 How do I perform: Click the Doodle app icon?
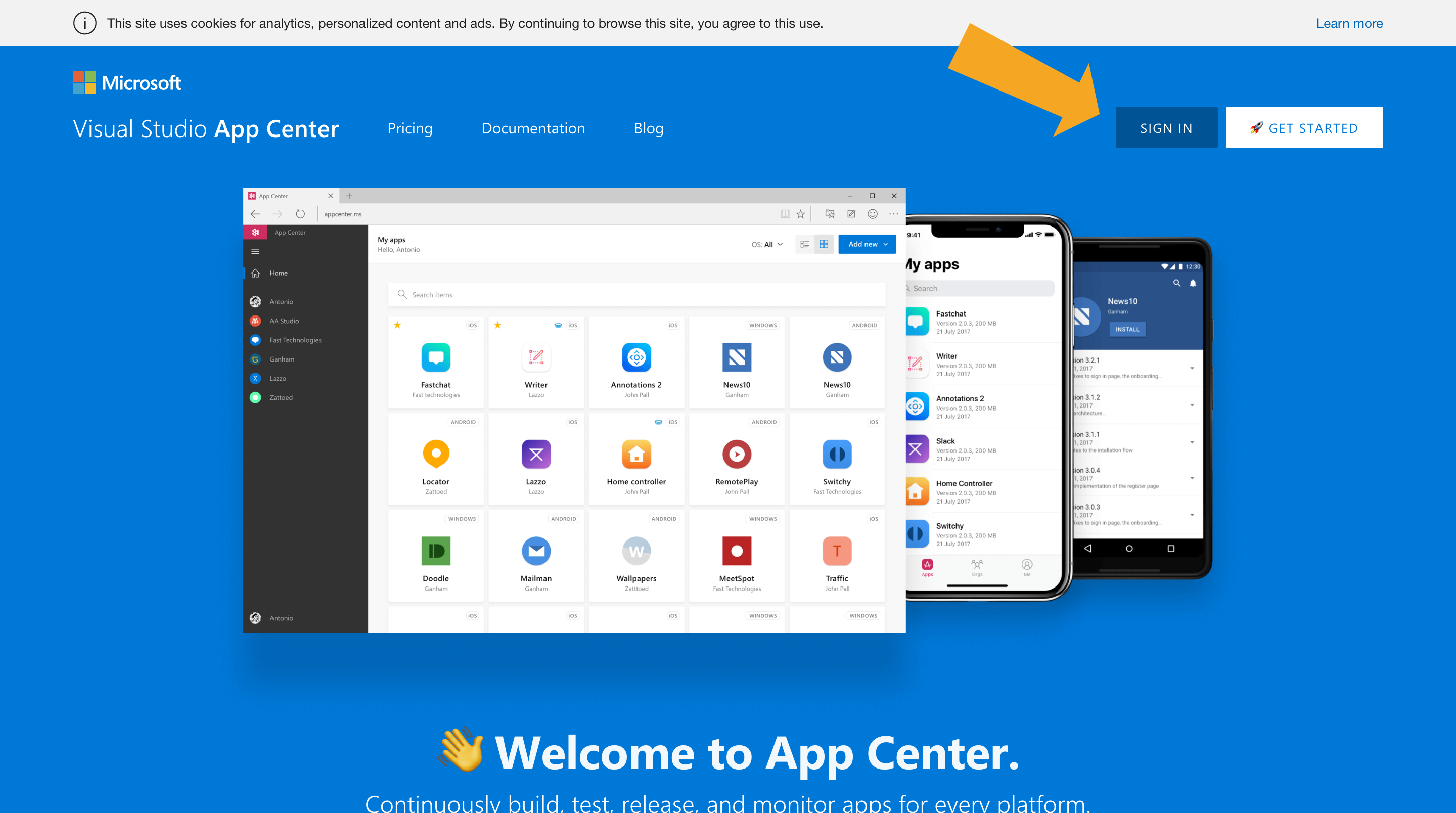coord(435,551)
